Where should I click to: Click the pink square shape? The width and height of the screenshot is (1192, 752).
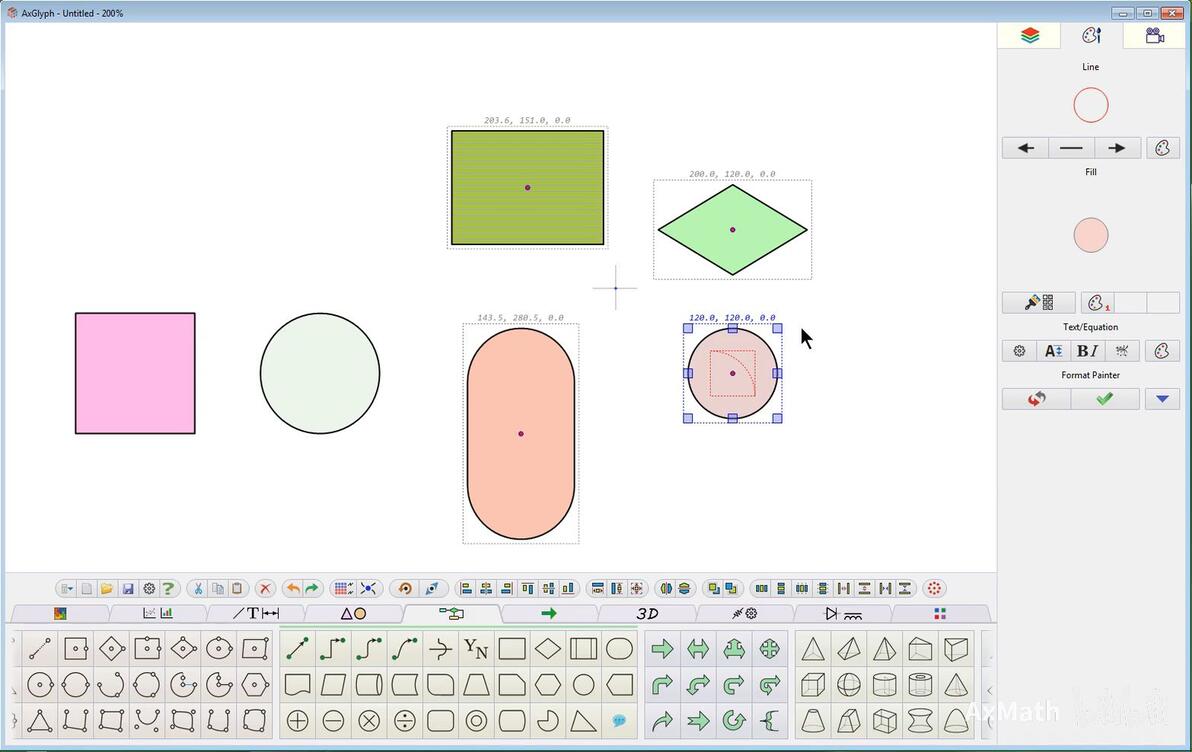pos(135,373)
